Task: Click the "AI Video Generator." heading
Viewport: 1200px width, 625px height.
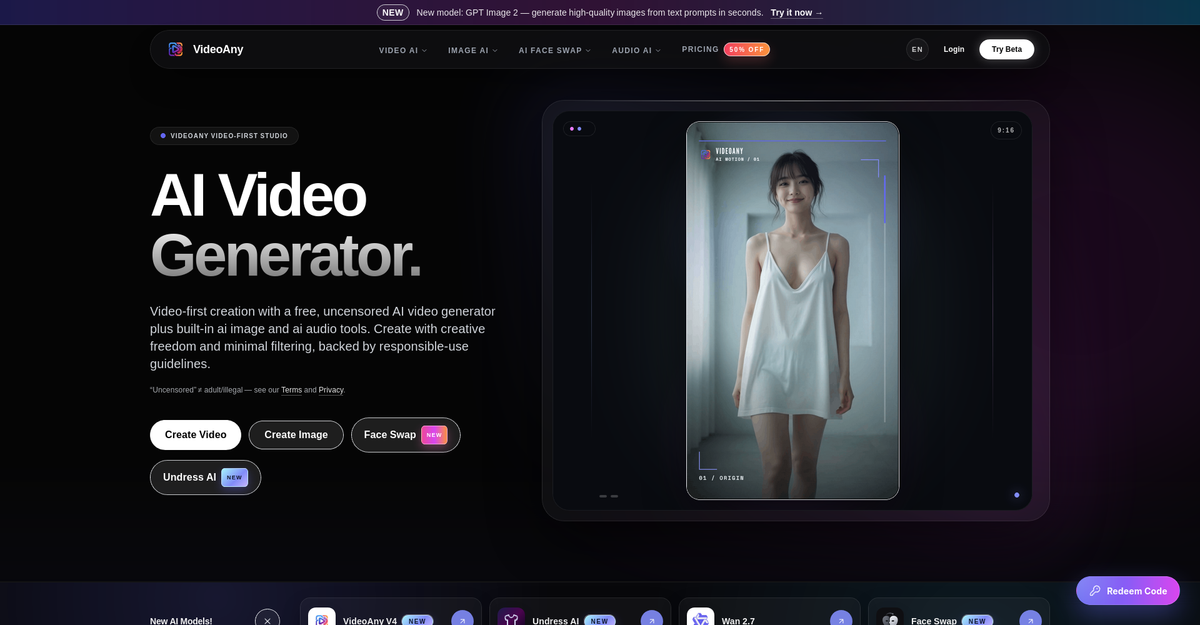Action: click(285, 225)
